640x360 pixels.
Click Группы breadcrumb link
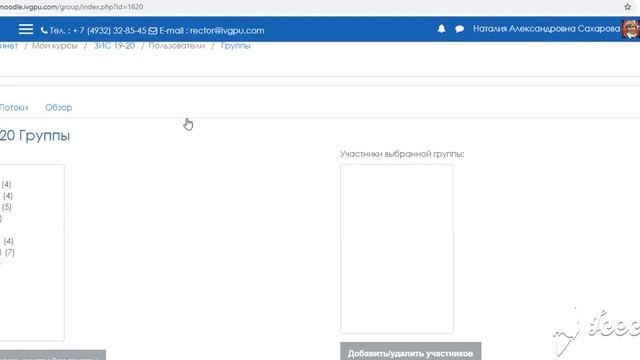236,46
